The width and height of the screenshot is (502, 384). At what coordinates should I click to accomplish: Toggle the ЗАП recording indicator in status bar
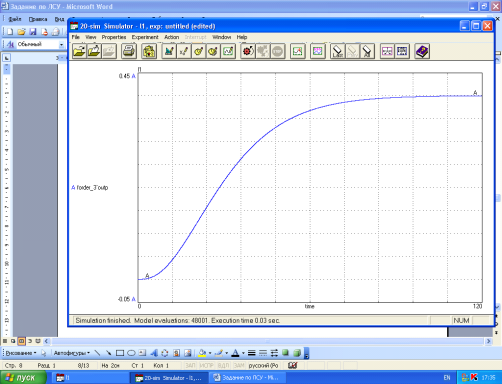[190, 366]
